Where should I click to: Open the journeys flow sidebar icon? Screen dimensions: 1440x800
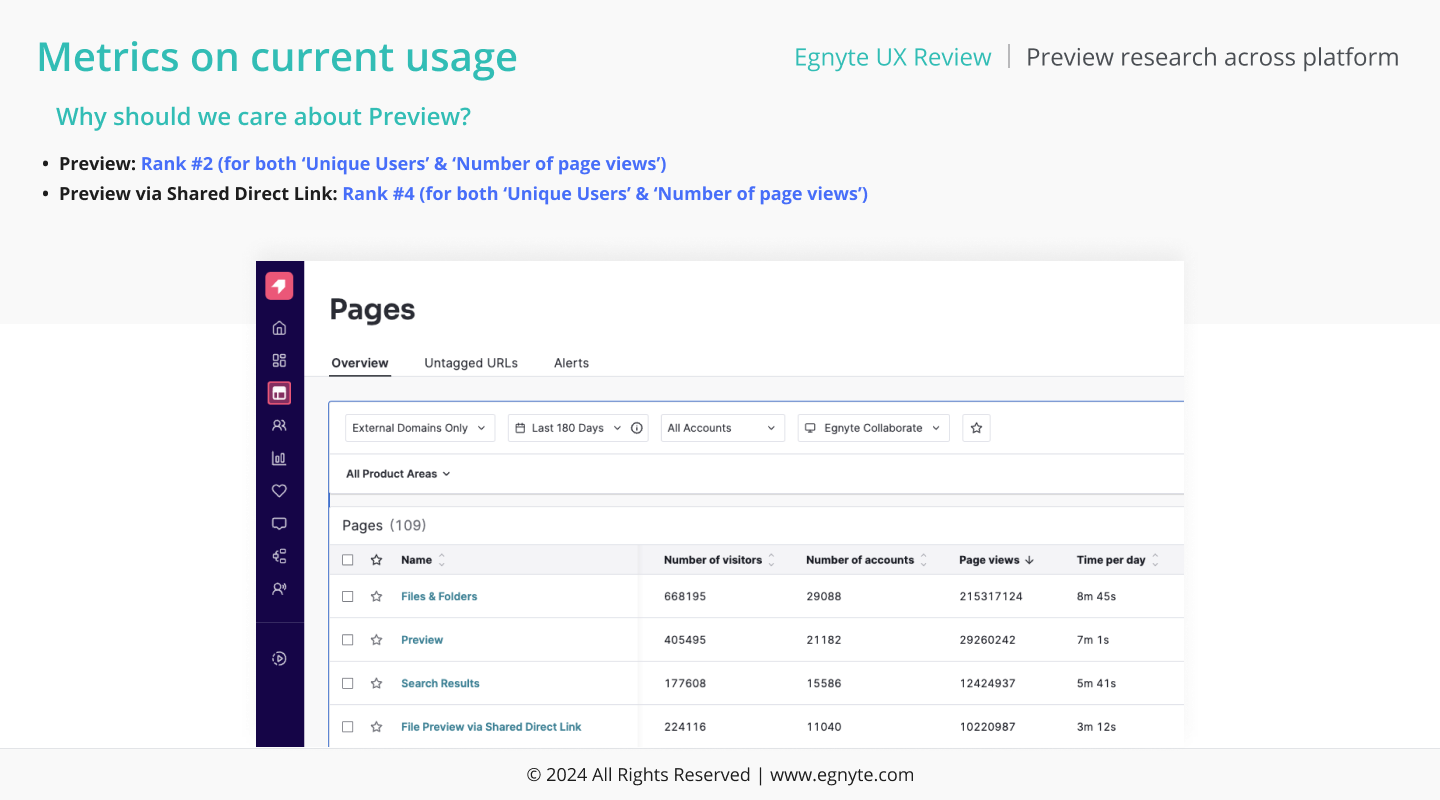(279, 556)
